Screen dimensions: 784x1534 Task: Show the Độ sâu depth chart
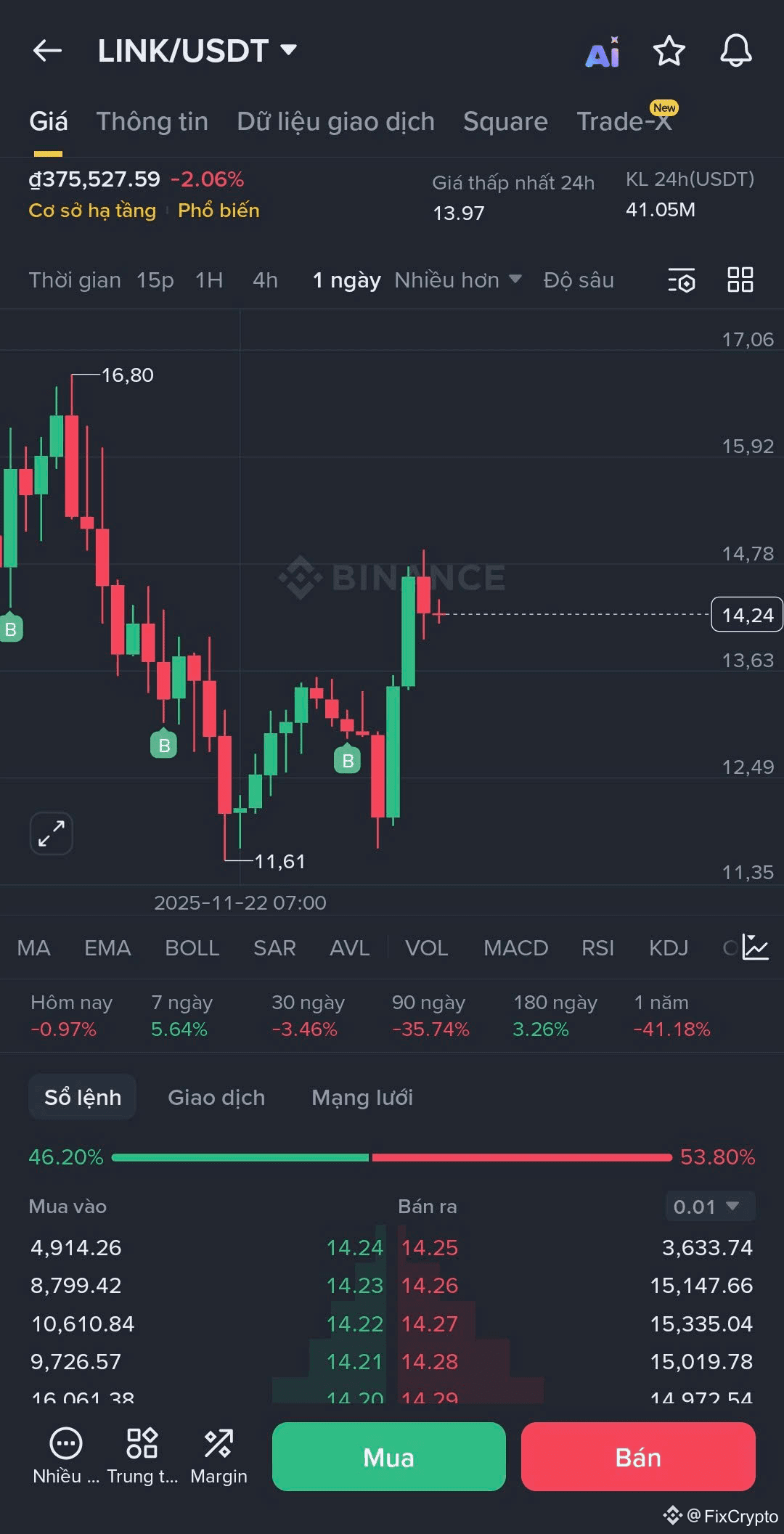point(579,280)
